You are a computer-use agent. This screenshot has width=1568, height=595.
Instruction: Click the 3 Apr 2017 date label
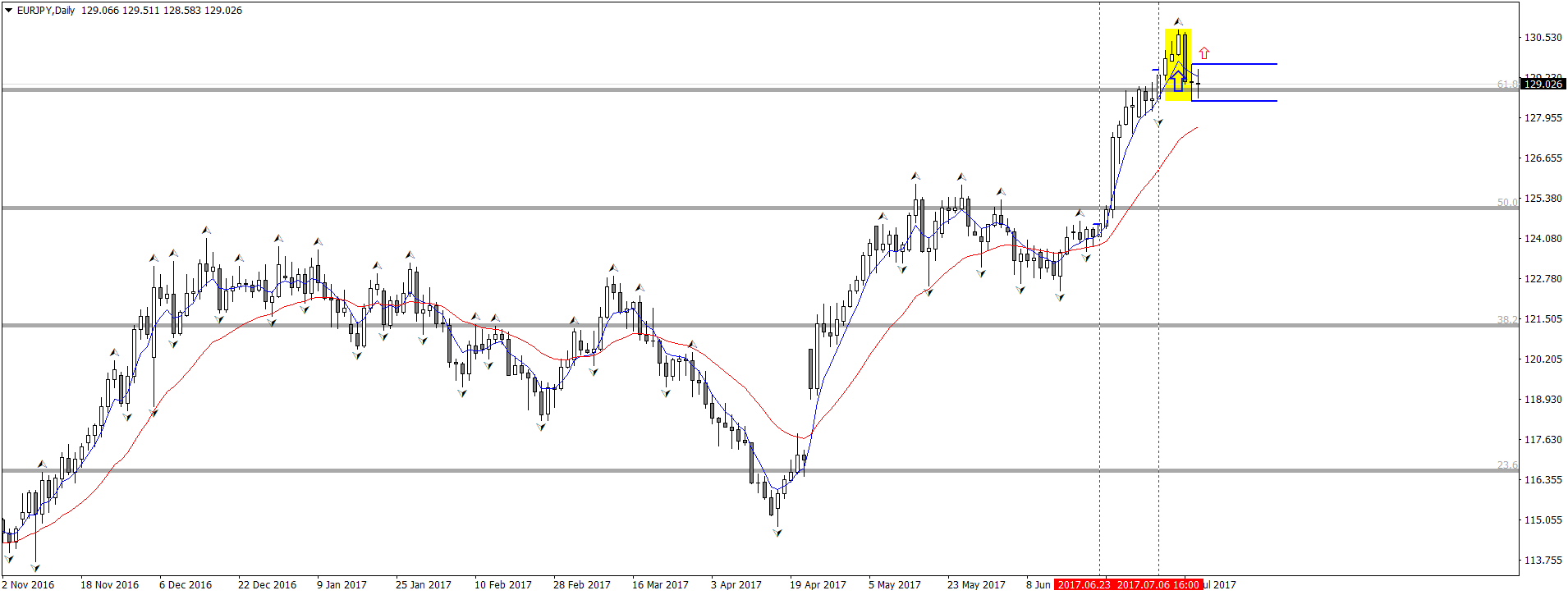click(736, 585)
